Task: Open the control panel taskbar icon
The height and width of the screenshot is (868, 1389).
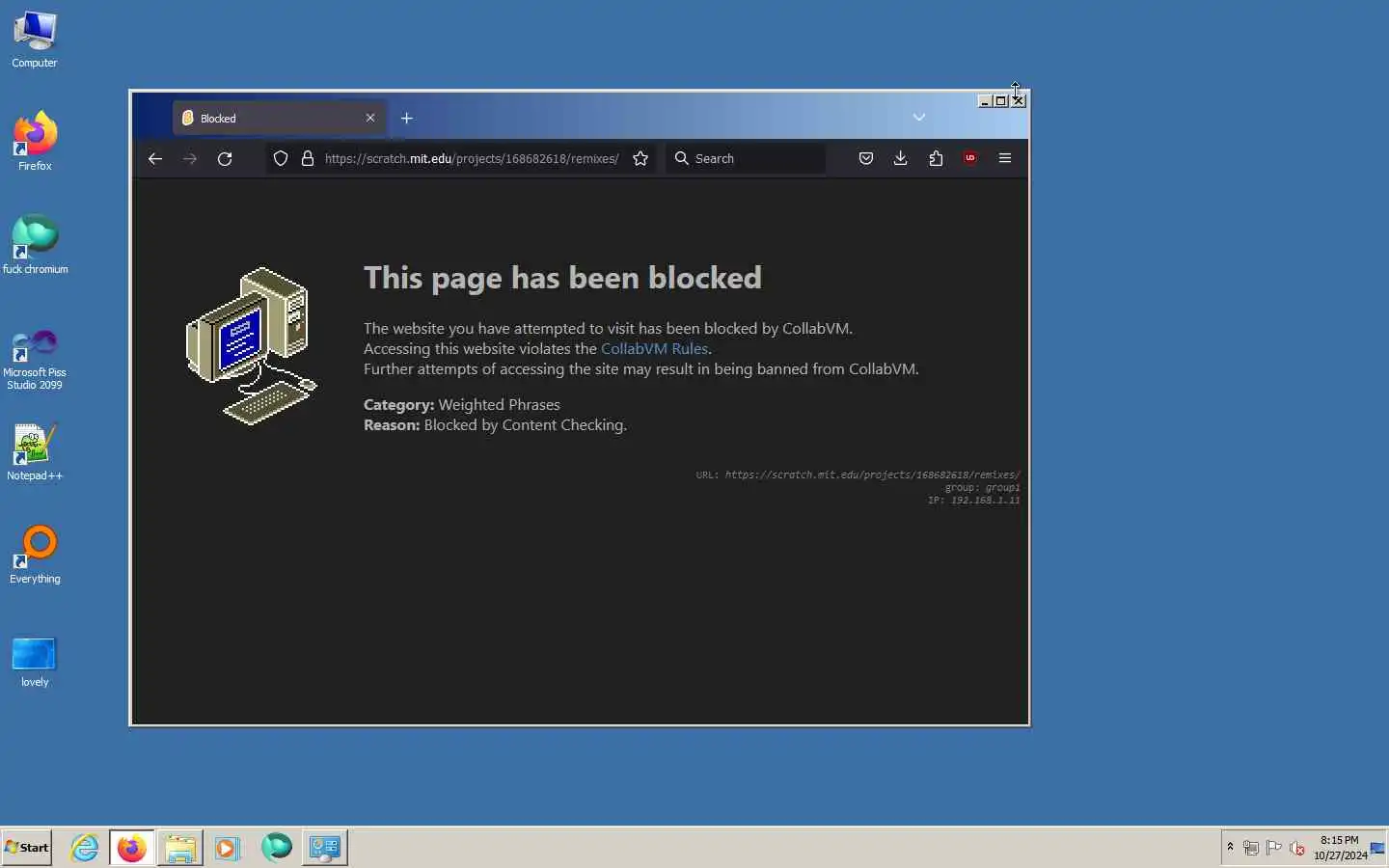Action: pos(325,848)
